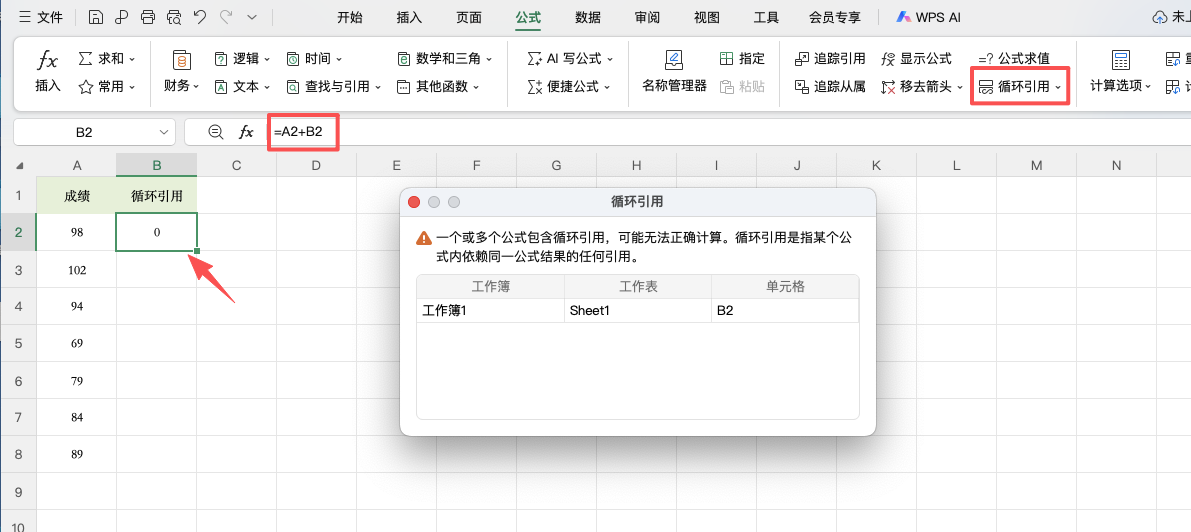Viewport: 1191px width, 532px height.
Task: Select row 3 header
Action: [18, 270]
